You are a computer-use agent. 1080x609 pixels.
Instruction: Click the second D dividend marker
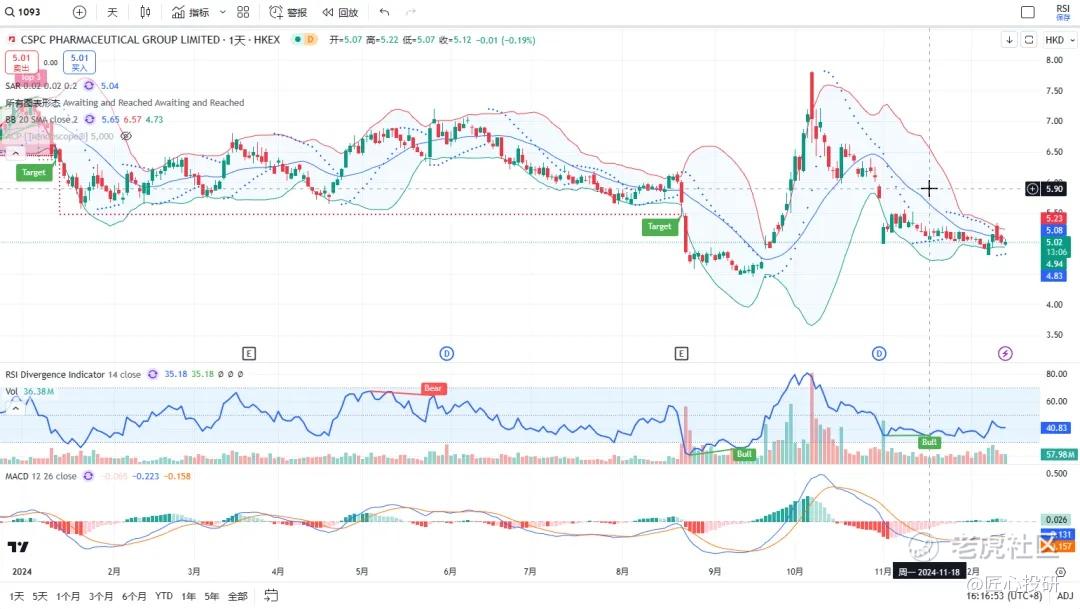click(879, 353)
